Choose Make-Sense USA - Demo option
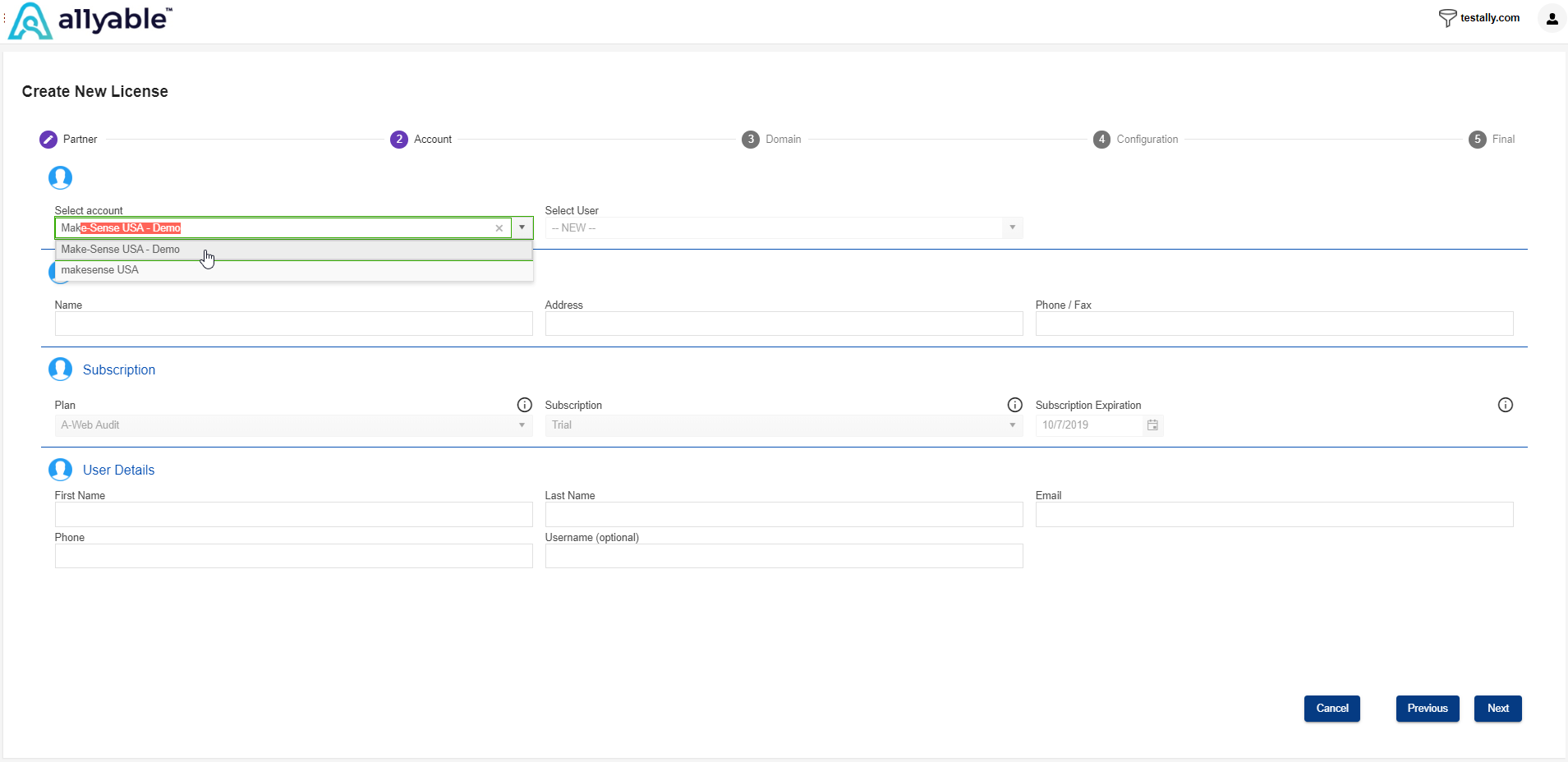Image resolution: width=1568 pixels, height=762 pixels. click(121, 250)
